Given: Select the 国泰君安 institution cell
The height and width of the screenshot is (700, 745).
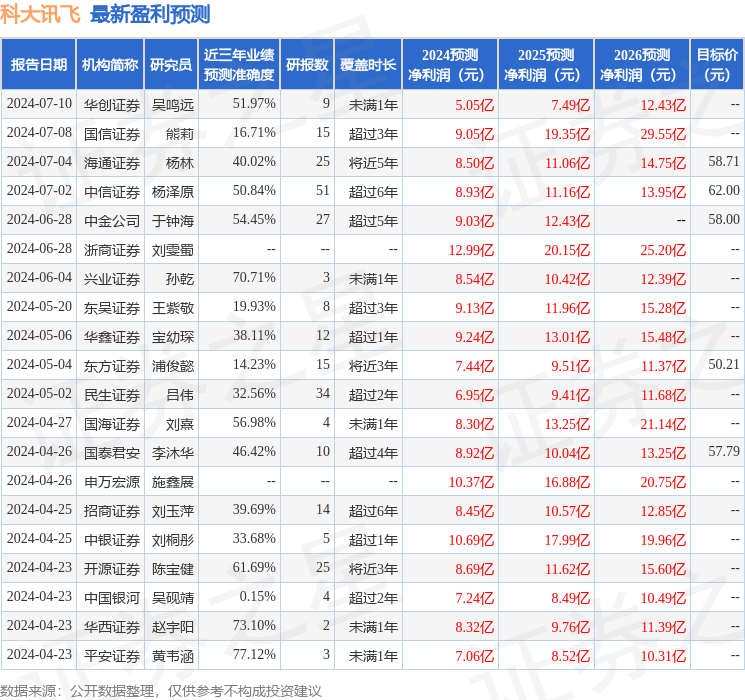Looking at the screenshot, I should tap(112, 453).
